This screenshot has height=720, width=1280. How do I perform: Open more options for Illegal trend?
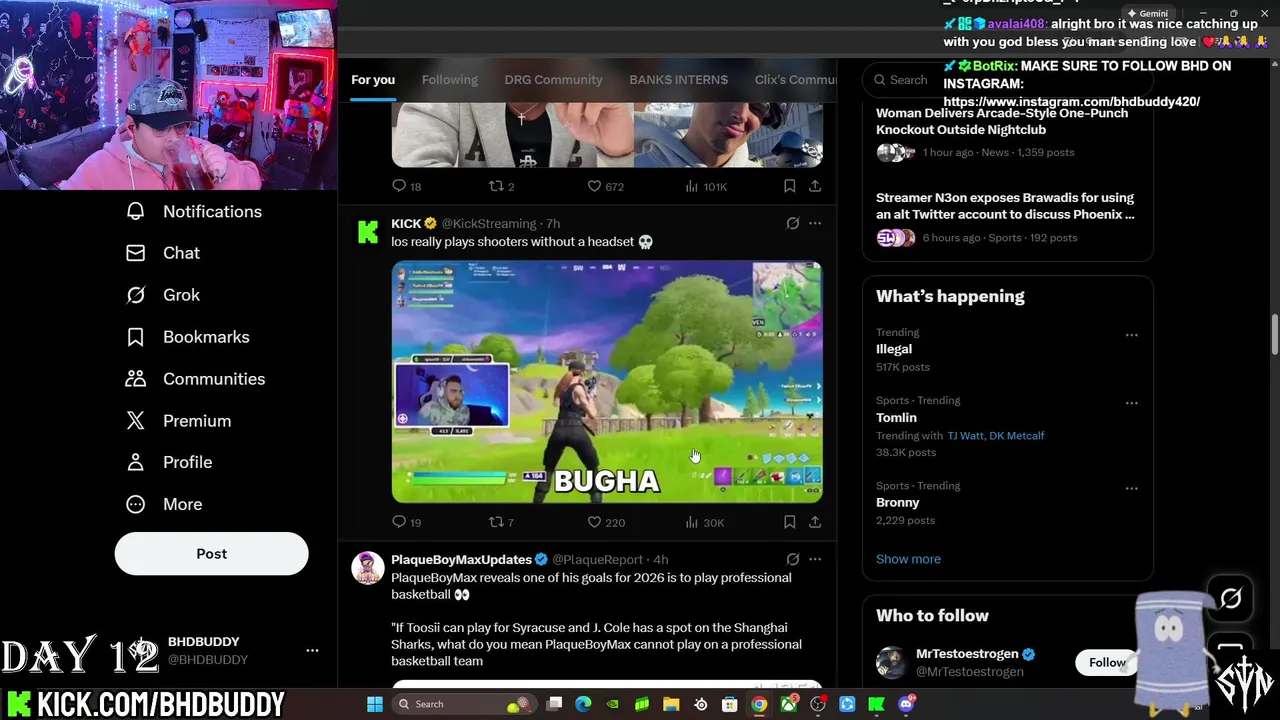(x=1131, y=335)
